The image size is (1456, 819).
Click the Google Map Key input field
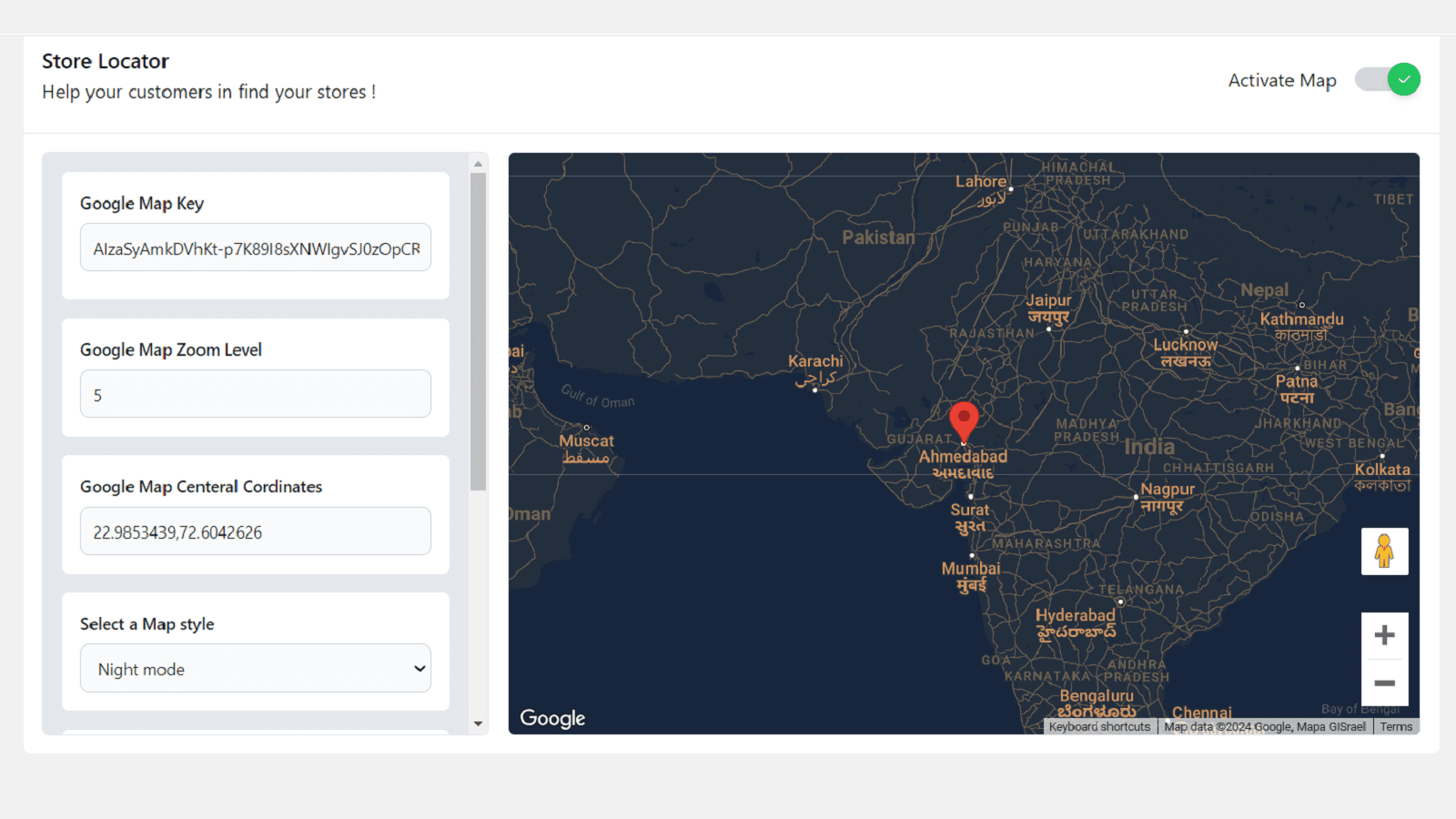256,248
